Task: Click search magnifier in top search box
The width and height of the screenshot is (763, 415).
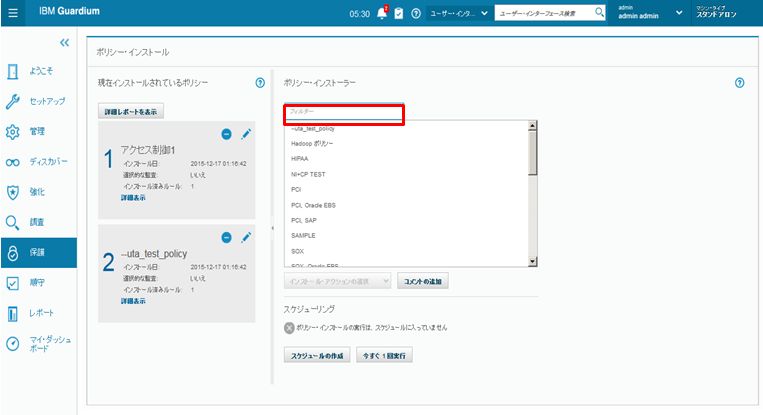Action: (600, 13)
